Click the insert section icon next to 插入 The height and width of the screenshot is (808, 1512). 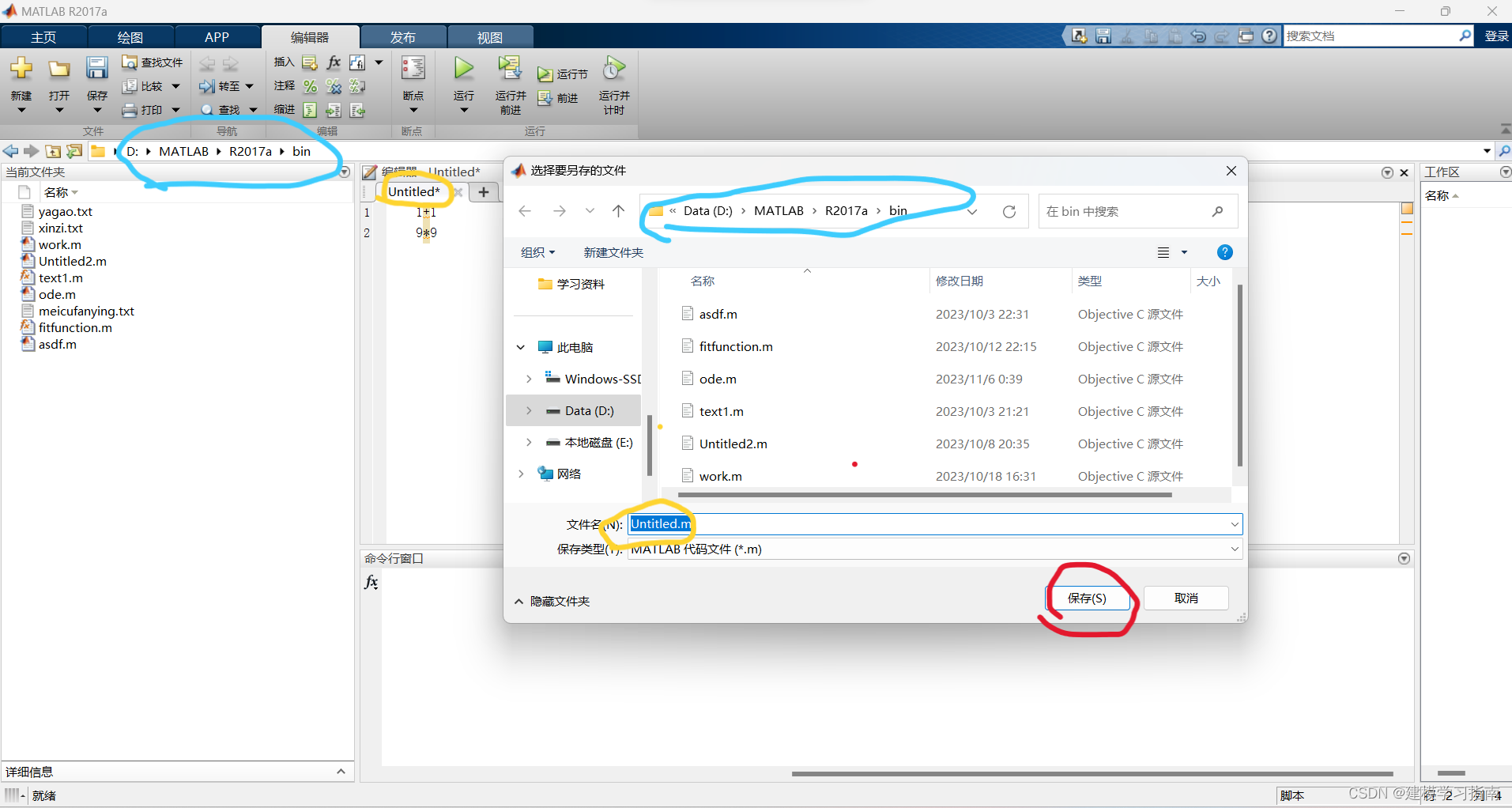coord(310,62)
